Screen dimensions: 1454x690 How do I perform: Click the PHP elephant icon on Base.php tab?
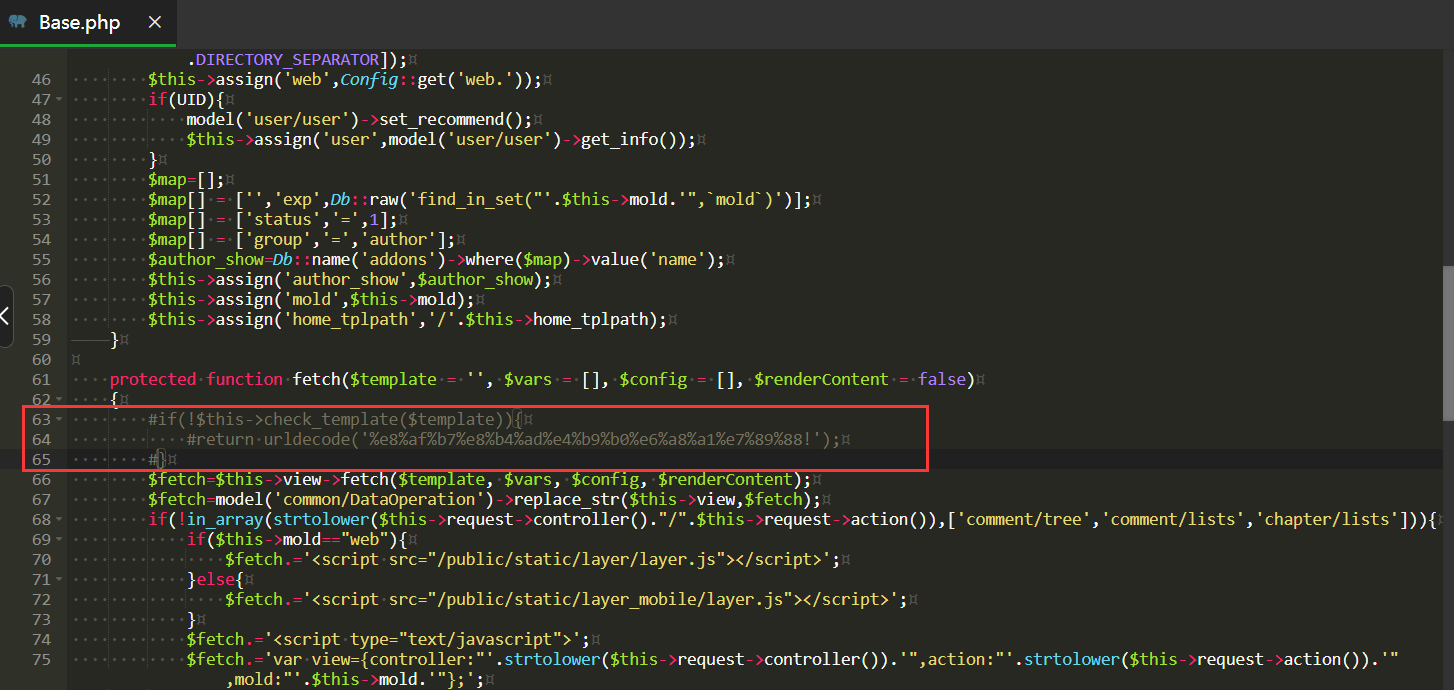tap(17, 22)
